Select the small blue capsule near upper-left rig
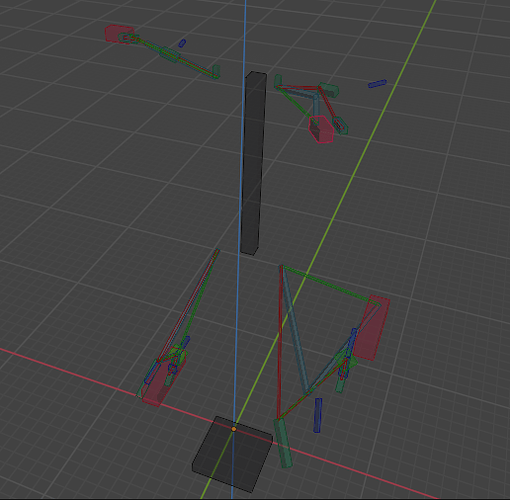This screenshot has width=510, height=500. pyautogui.click(x=182, y=43)
